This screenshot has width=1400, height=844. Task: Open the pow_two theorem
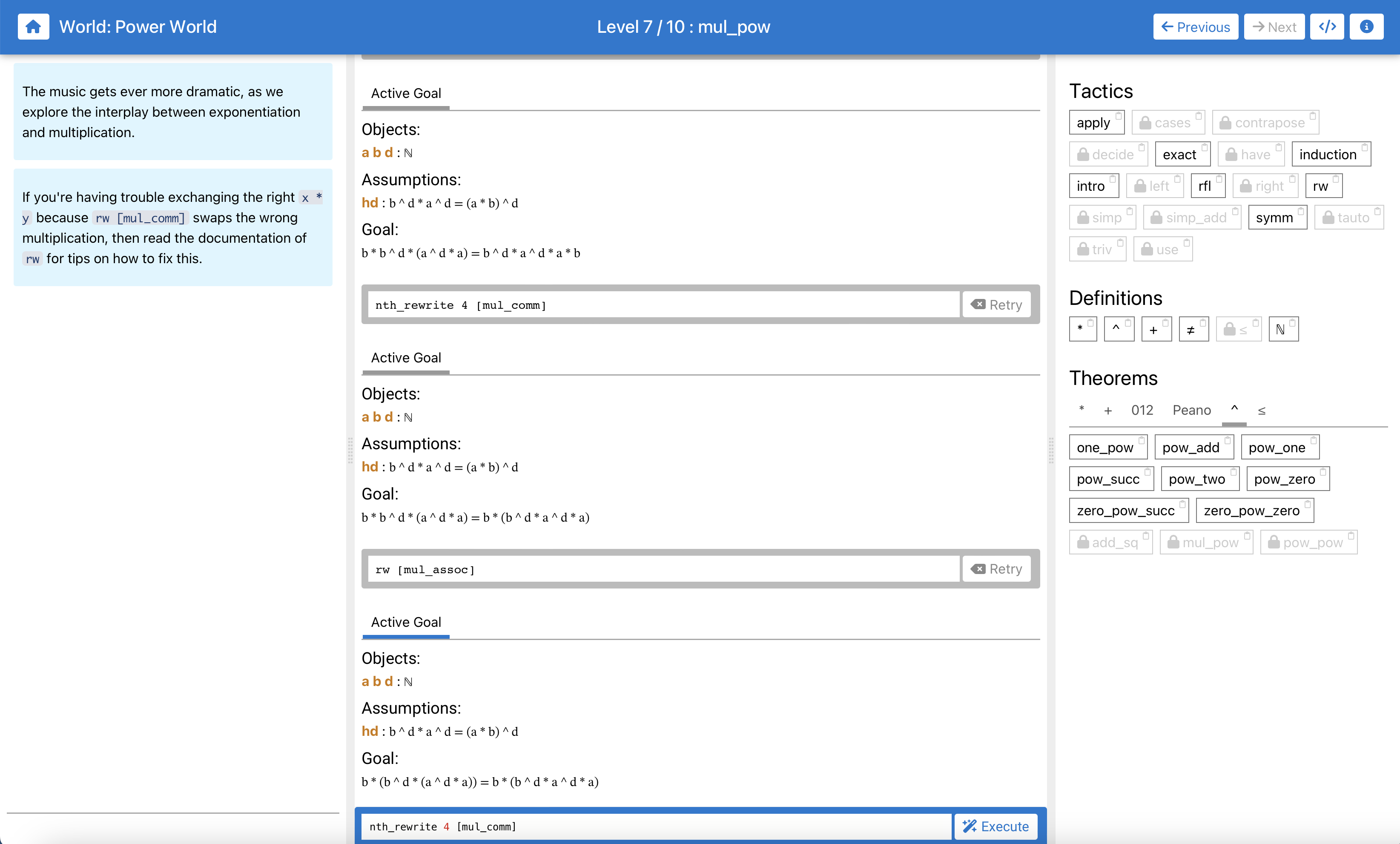pyautogui.click(x=1200, y=479)
